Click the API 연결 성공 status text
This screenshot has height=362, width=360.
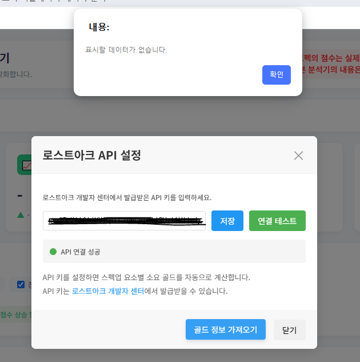80,252
